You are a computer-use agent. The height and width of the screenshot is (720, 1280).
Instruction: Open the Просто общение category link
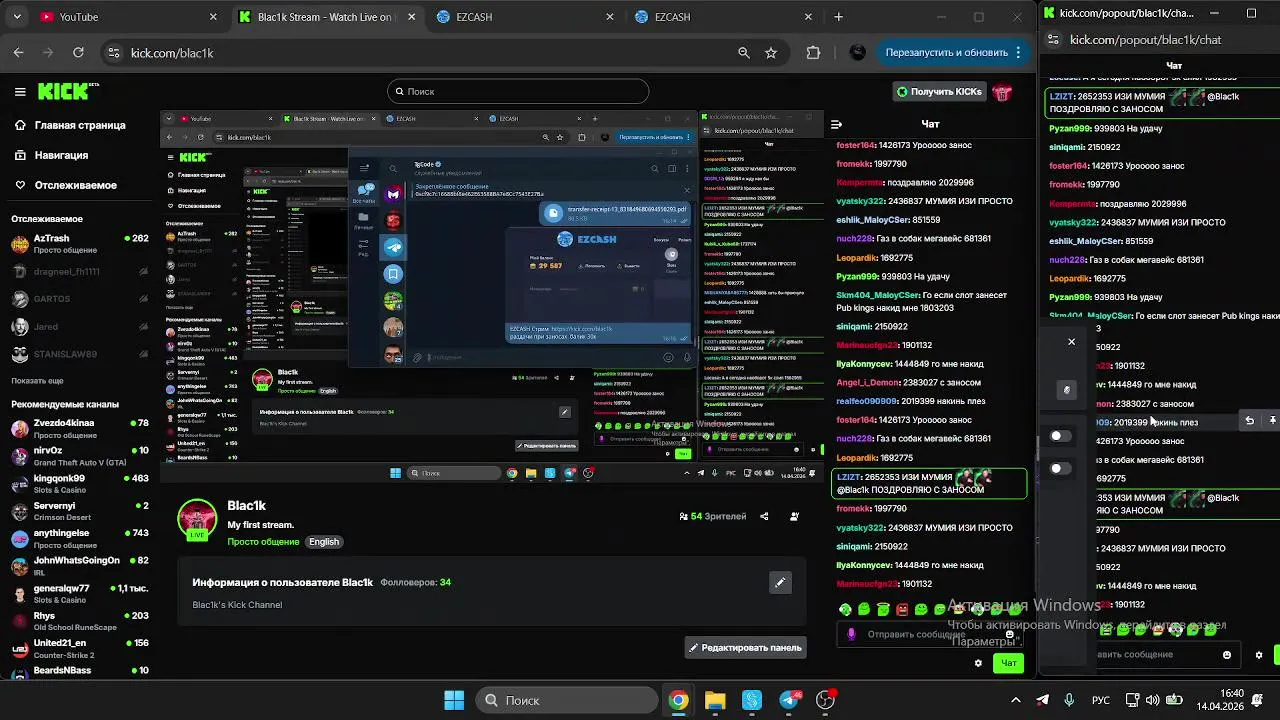click(263, 542)
